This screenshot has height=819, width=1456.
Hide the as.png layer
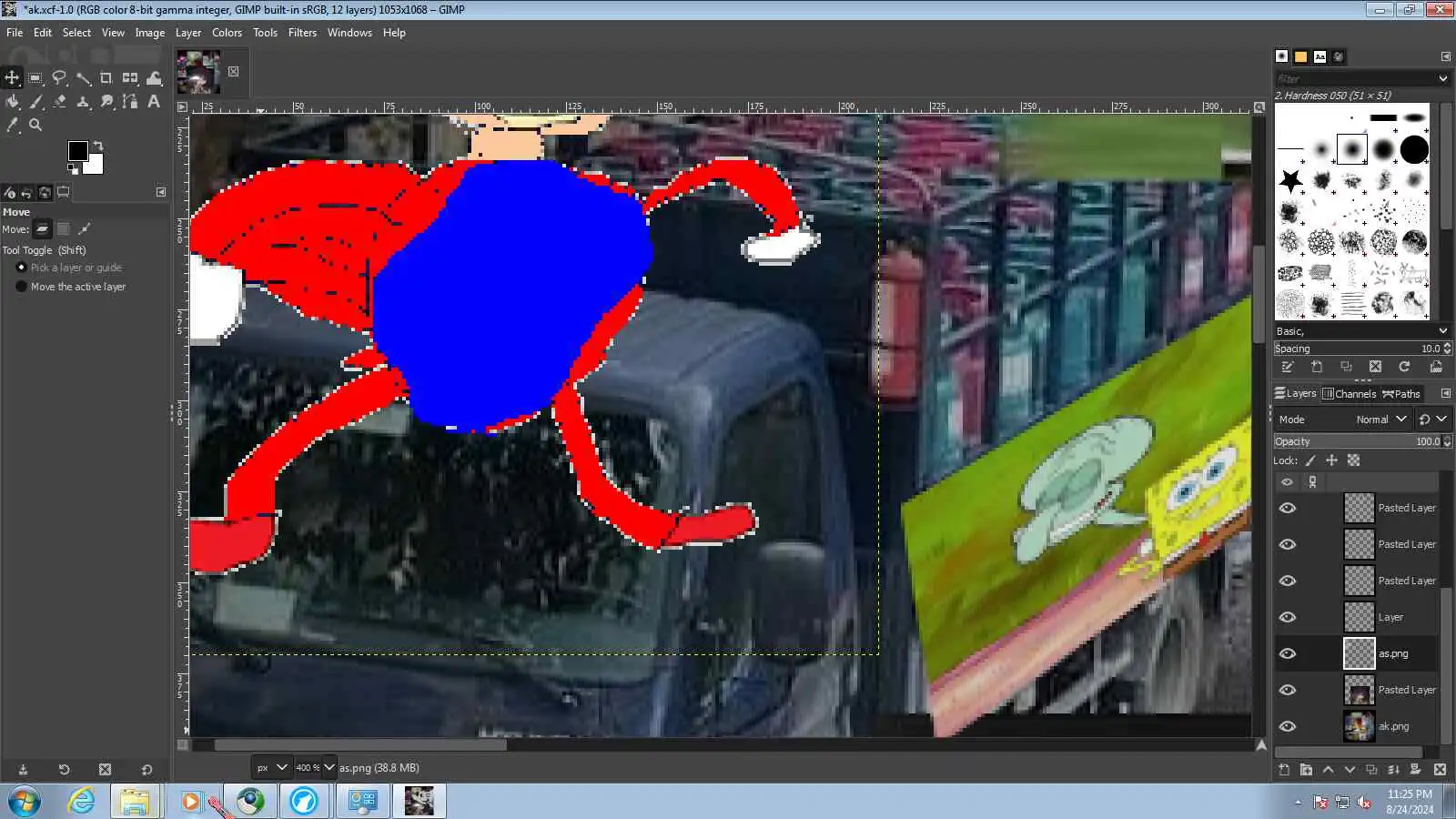point(1287,653)
